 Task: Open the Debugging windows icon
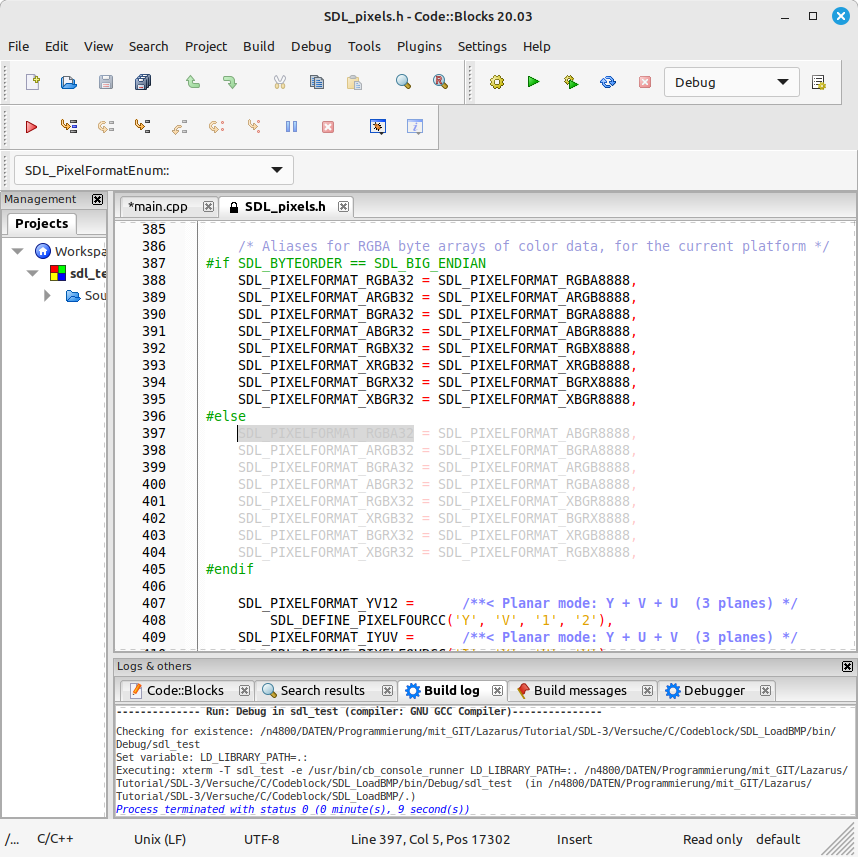click(x=378, y=127)
